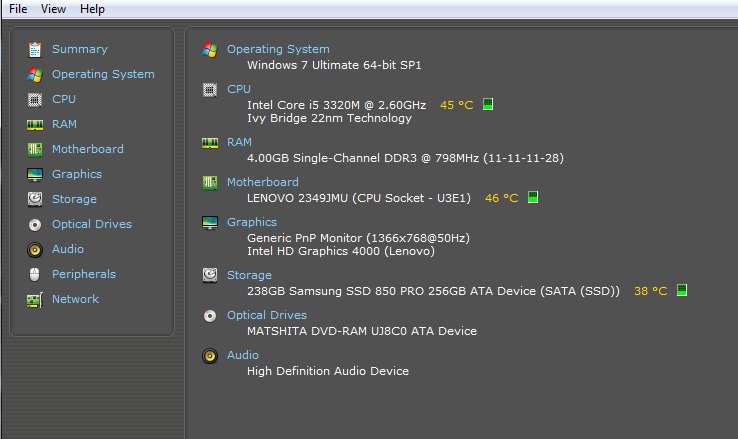
Task: Click the green indicator beside storage temperature
Action: coord(682,291)
